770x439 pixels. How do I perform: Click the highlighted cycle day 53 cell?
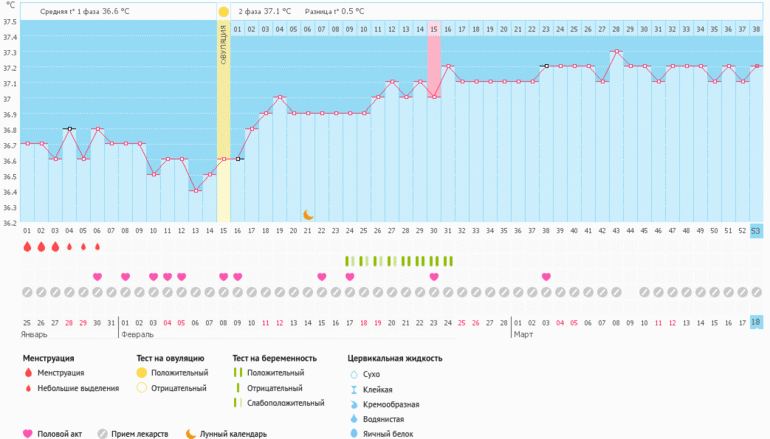point(756,231)
